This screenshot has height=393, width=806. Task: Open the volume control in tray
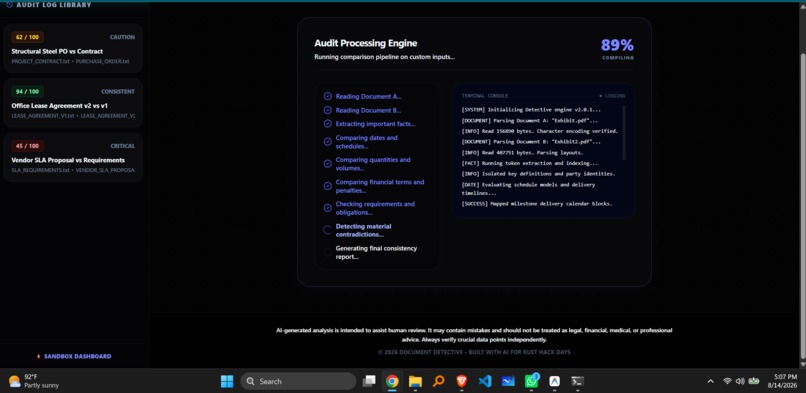pos(740,381)
